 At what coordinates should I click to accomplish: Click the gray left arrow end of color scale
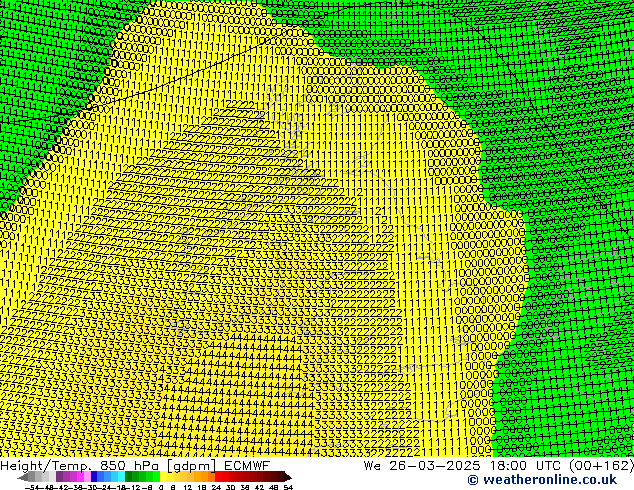(x=22, y=477)
